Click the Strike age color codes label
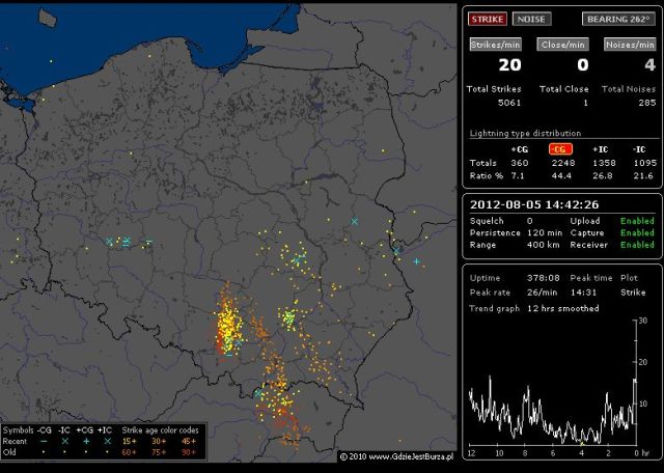This screenshot has height=473, width=664. pyautogui.click(x=160, y=430)
